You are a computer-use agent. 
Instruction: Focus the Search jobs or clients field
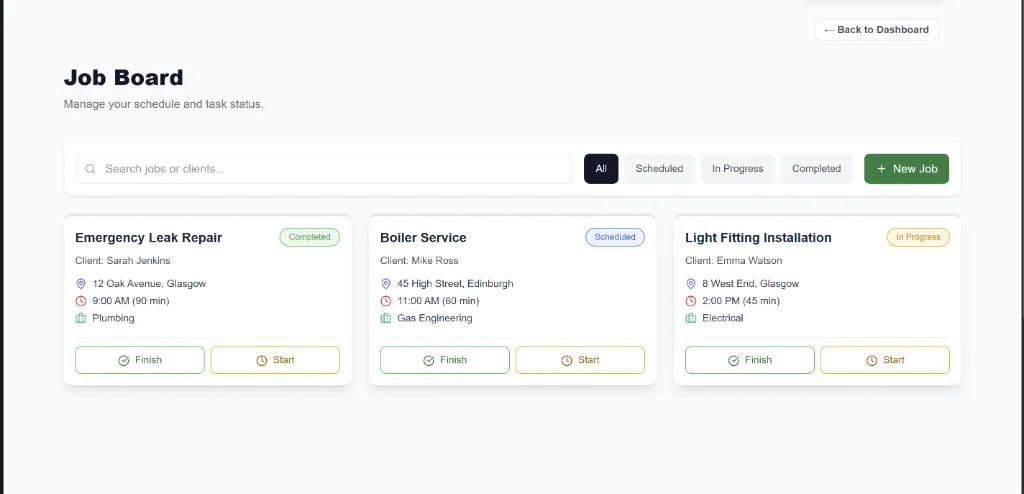click(324, 169)
